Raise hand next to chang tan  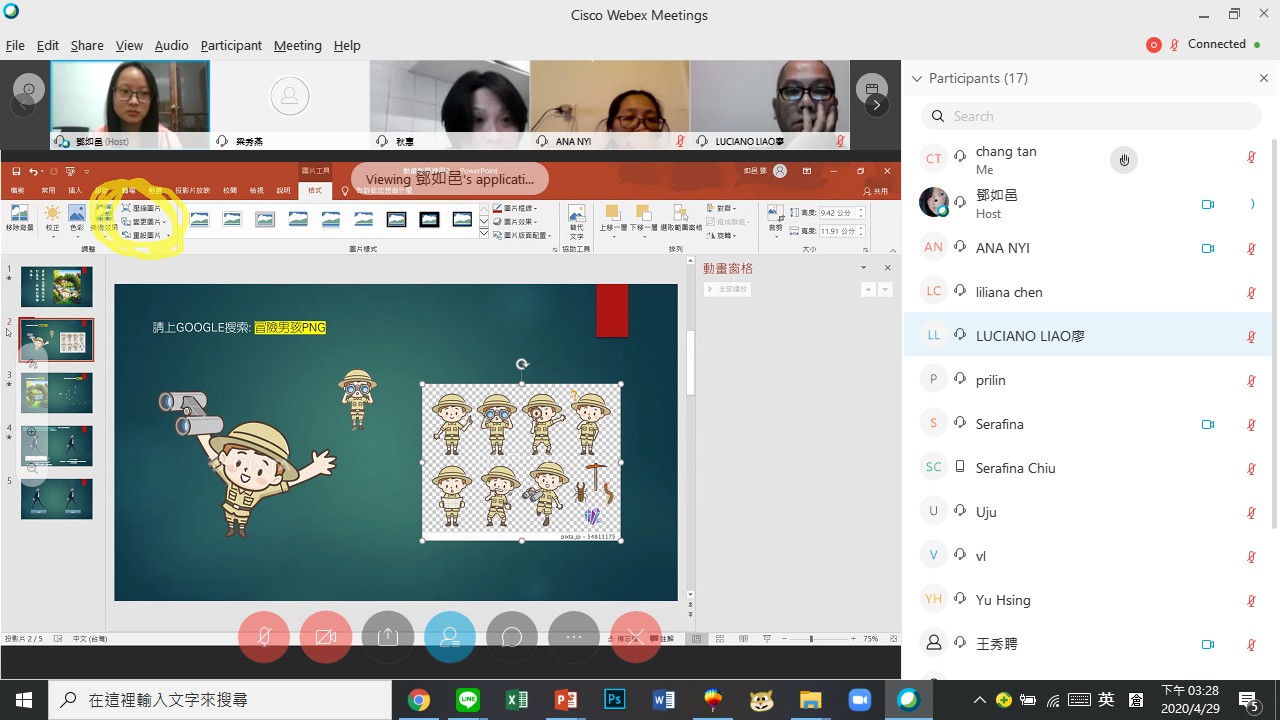point(1124,160)
